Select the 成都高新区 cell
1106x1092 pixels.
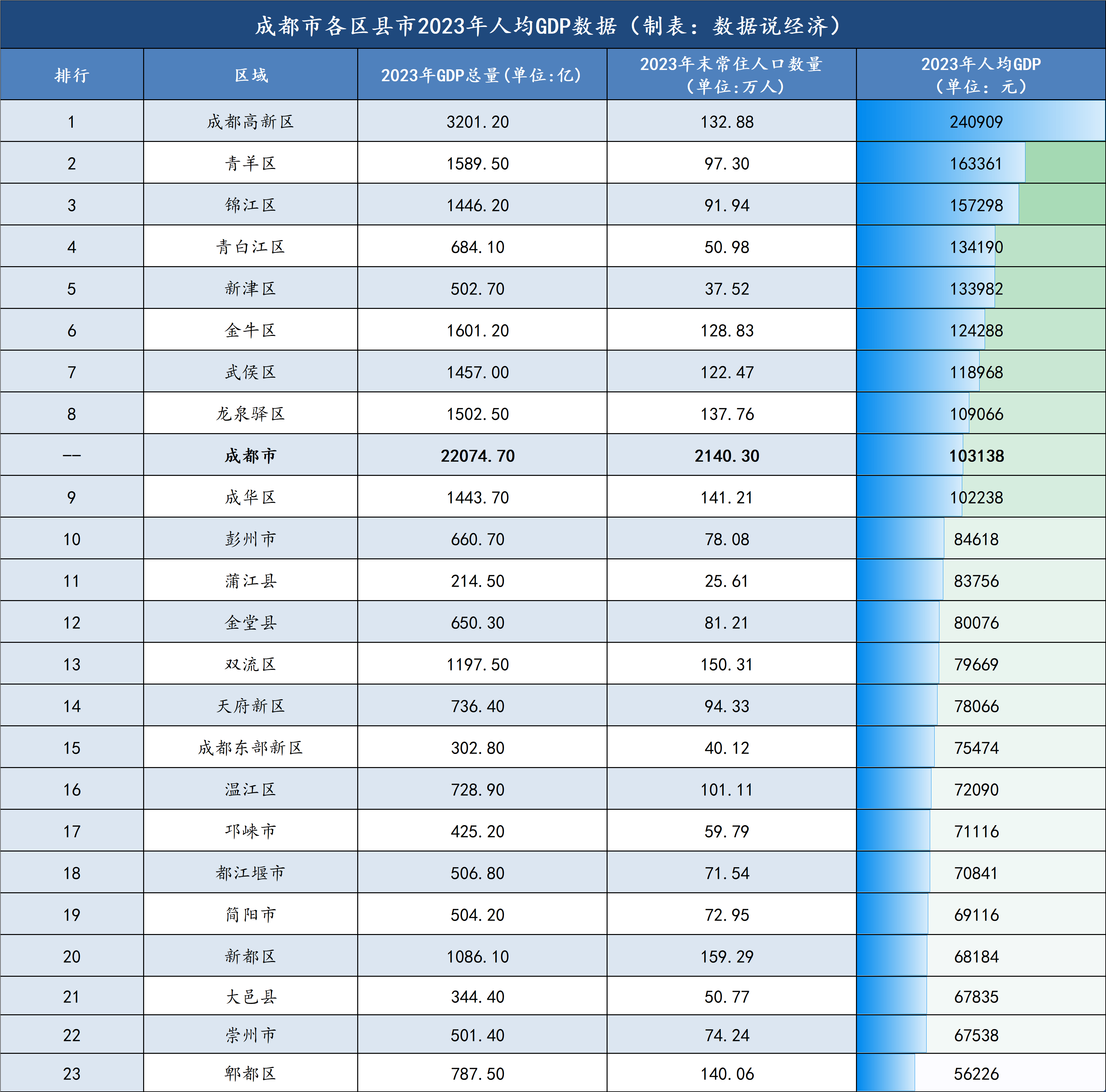(251, 121)
